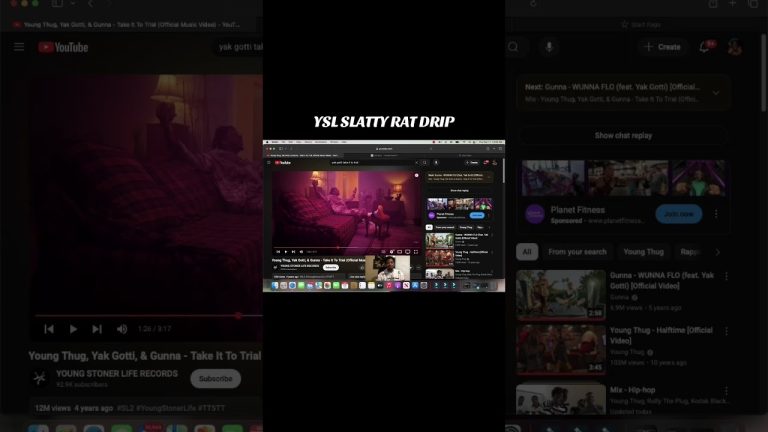Go to the YouTube home logo

tap(63, 47)
